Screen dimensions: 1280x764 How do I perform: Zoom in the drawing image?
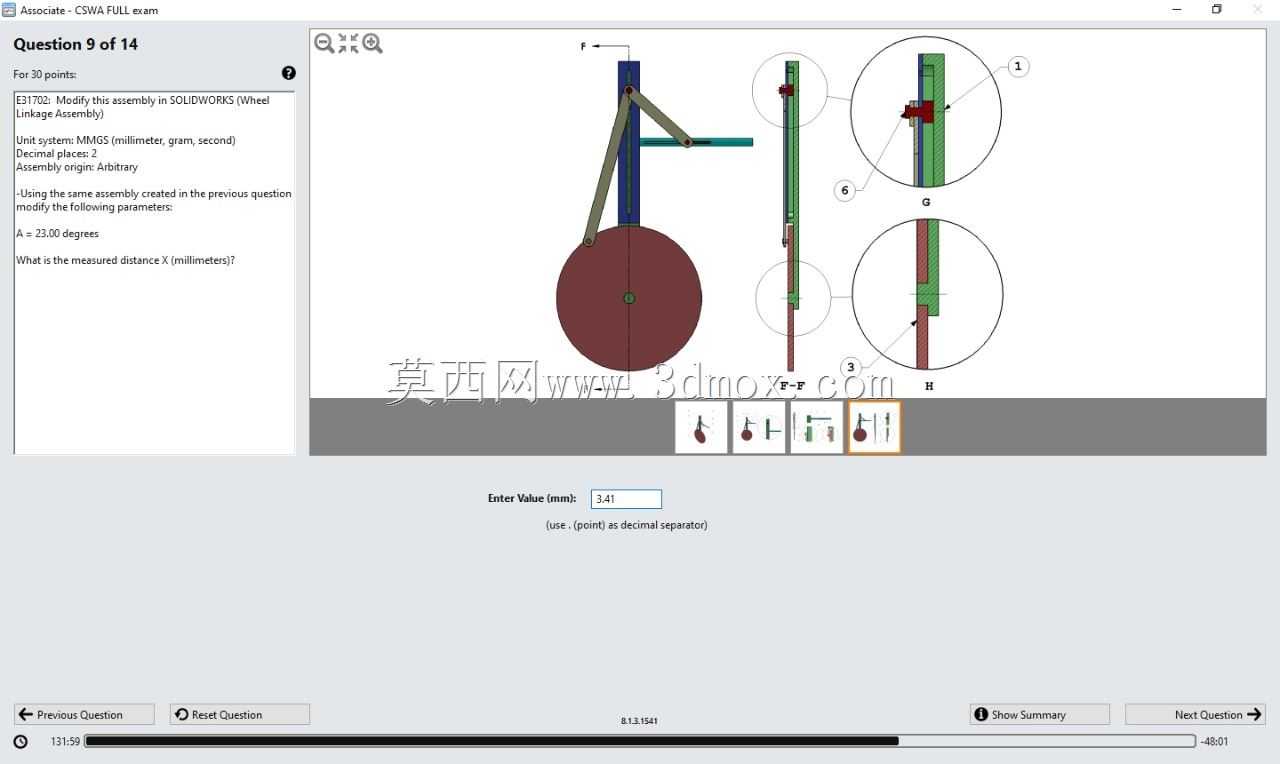click(x=372, y=43)
